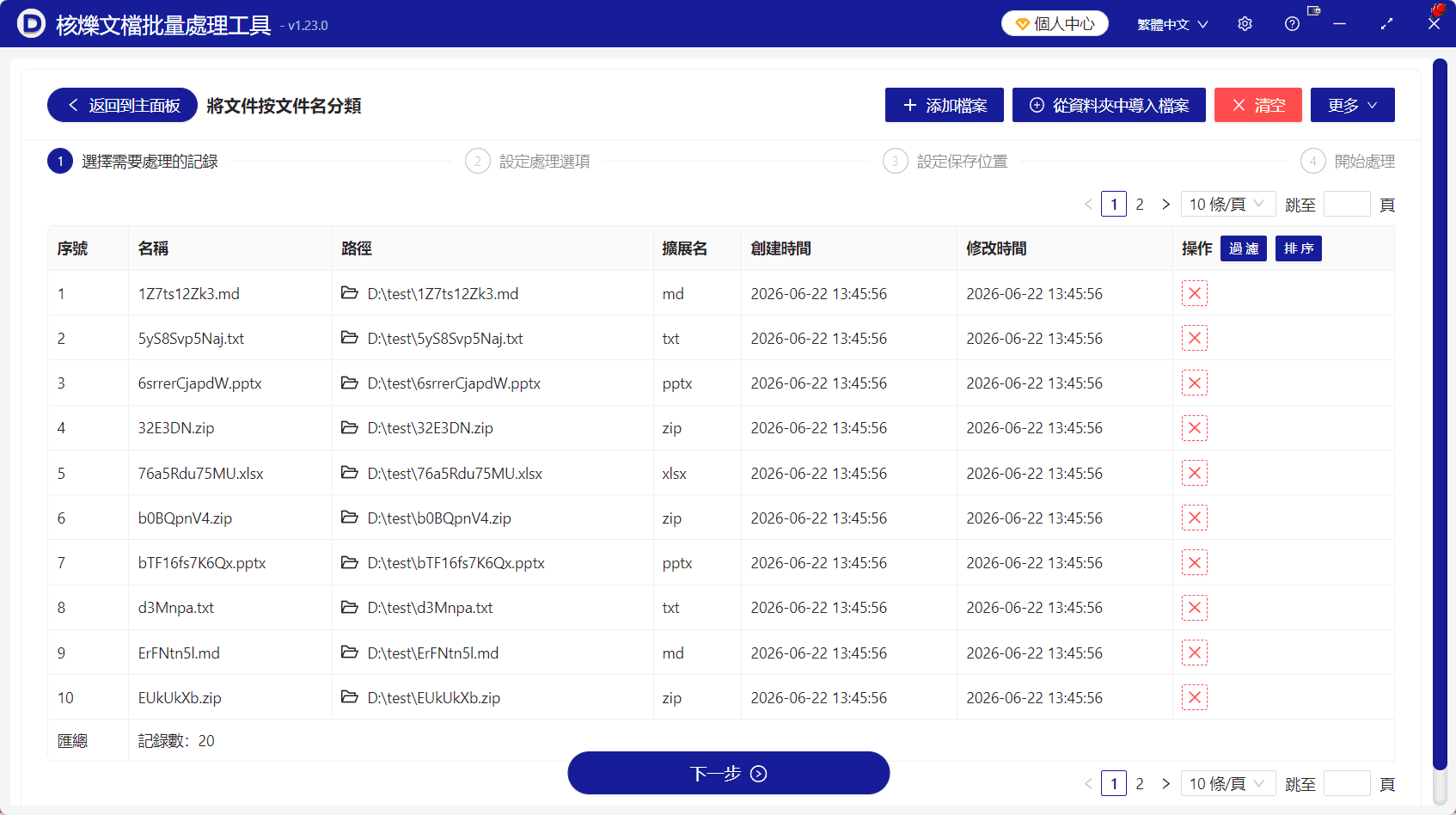Open folder icon for bTF16fs7K6Qx.pptx path
The width and height of the screenshot is (1456, 815).
[349, 562]
